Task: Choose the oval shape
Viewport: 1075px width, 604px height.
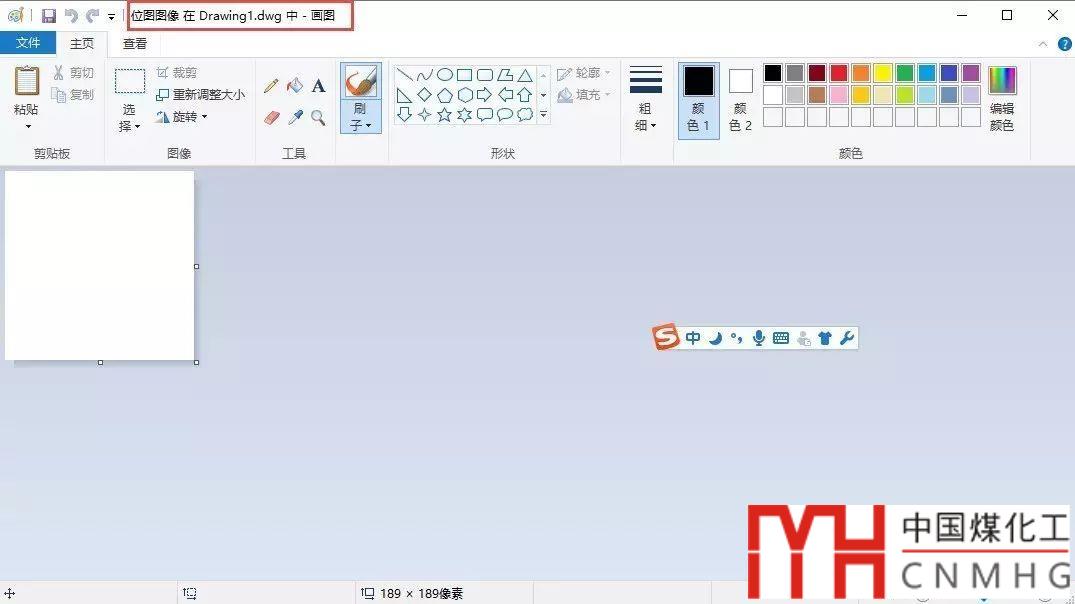Action: click(444, 75)
